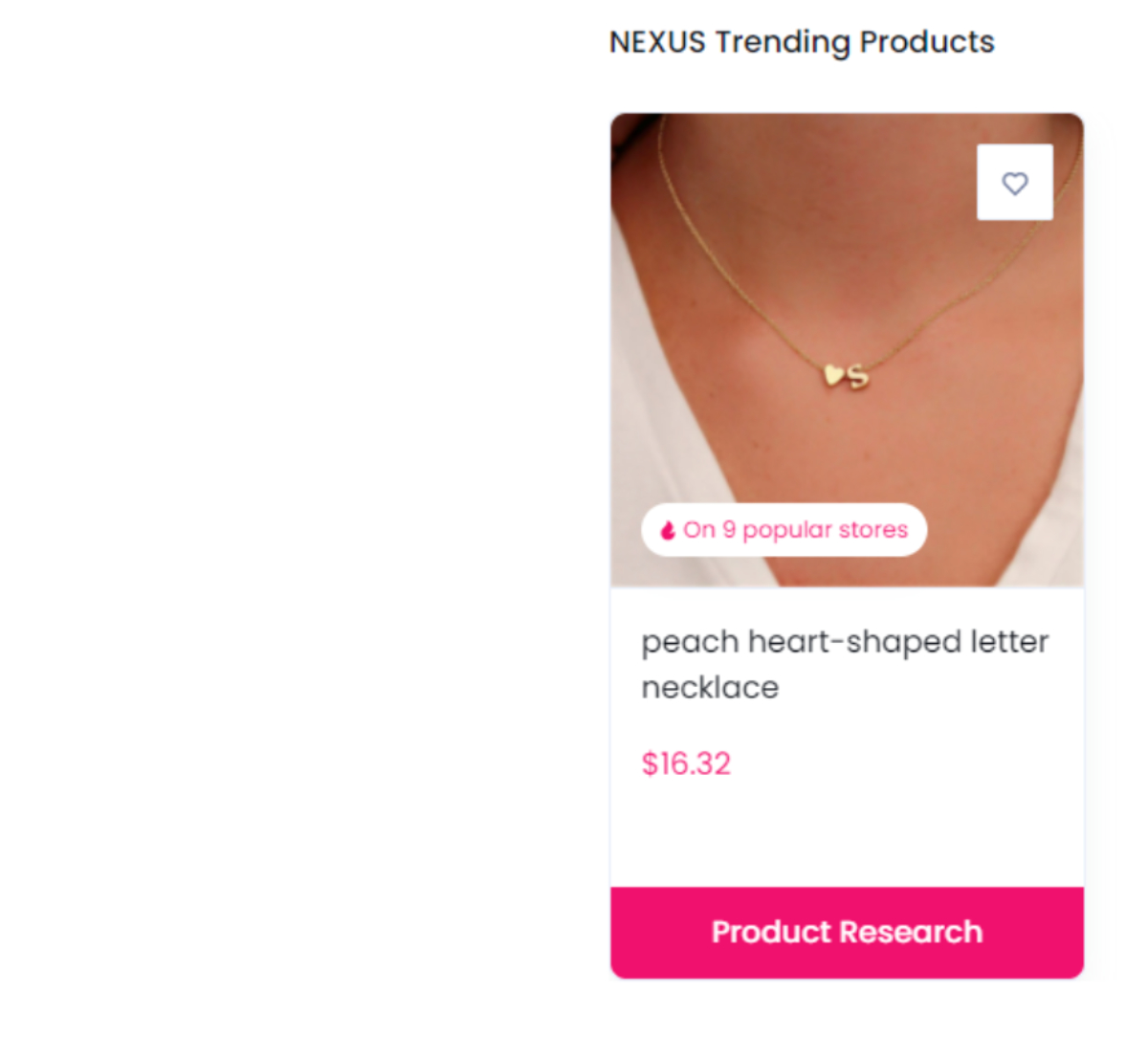Screen dimensions: 1148x1038
Task: Click the gold heart pendant in the photo
Action: [x=834, y=375]
